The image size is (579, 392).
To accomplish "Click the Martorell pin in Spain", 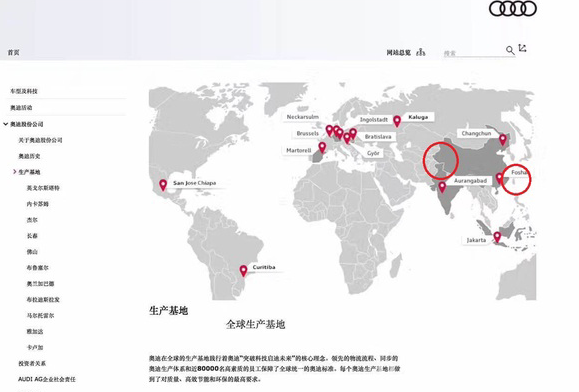I will 322,147.
